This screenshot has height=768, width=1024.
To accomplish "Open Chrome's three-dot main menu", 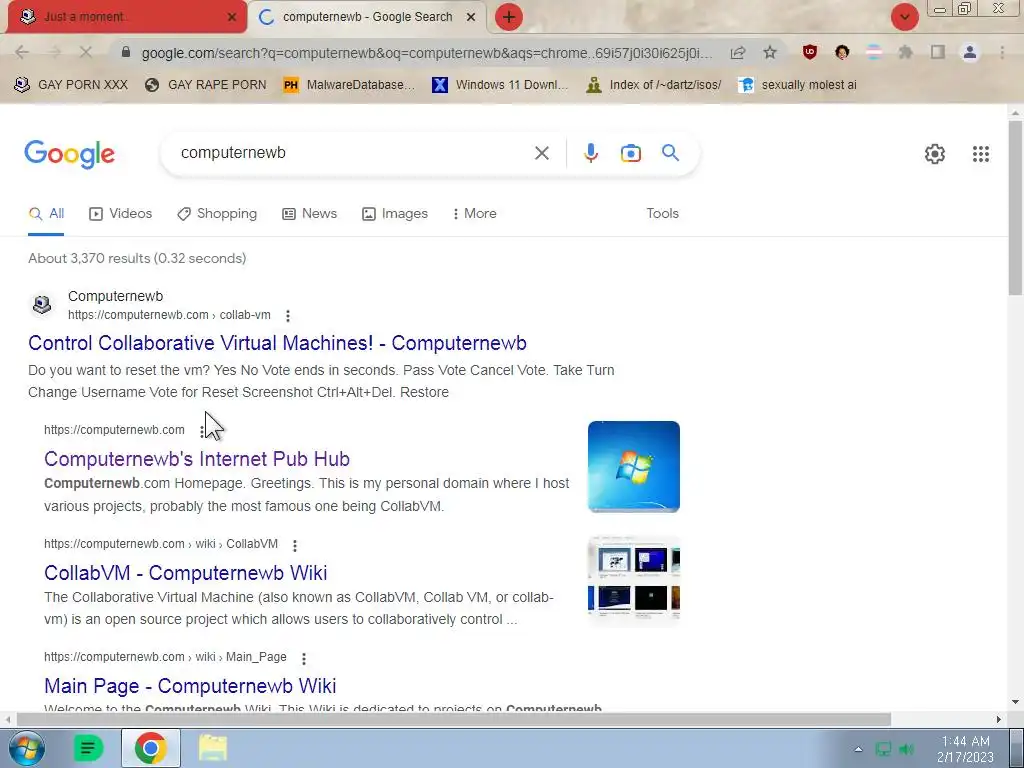I will [1002, 52].
